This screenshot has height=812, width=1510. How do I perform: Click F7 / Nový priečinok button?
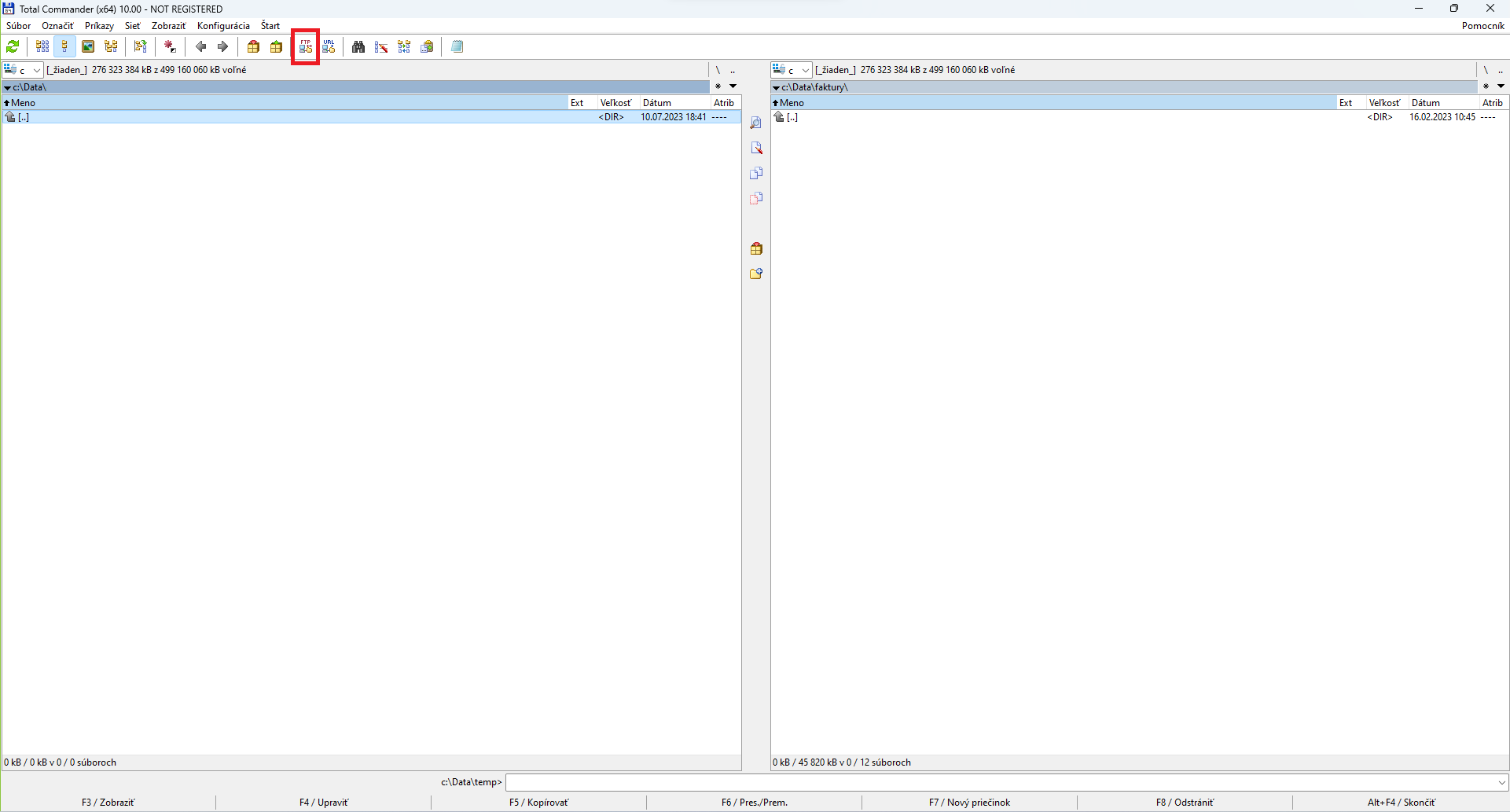pos(970,803)
